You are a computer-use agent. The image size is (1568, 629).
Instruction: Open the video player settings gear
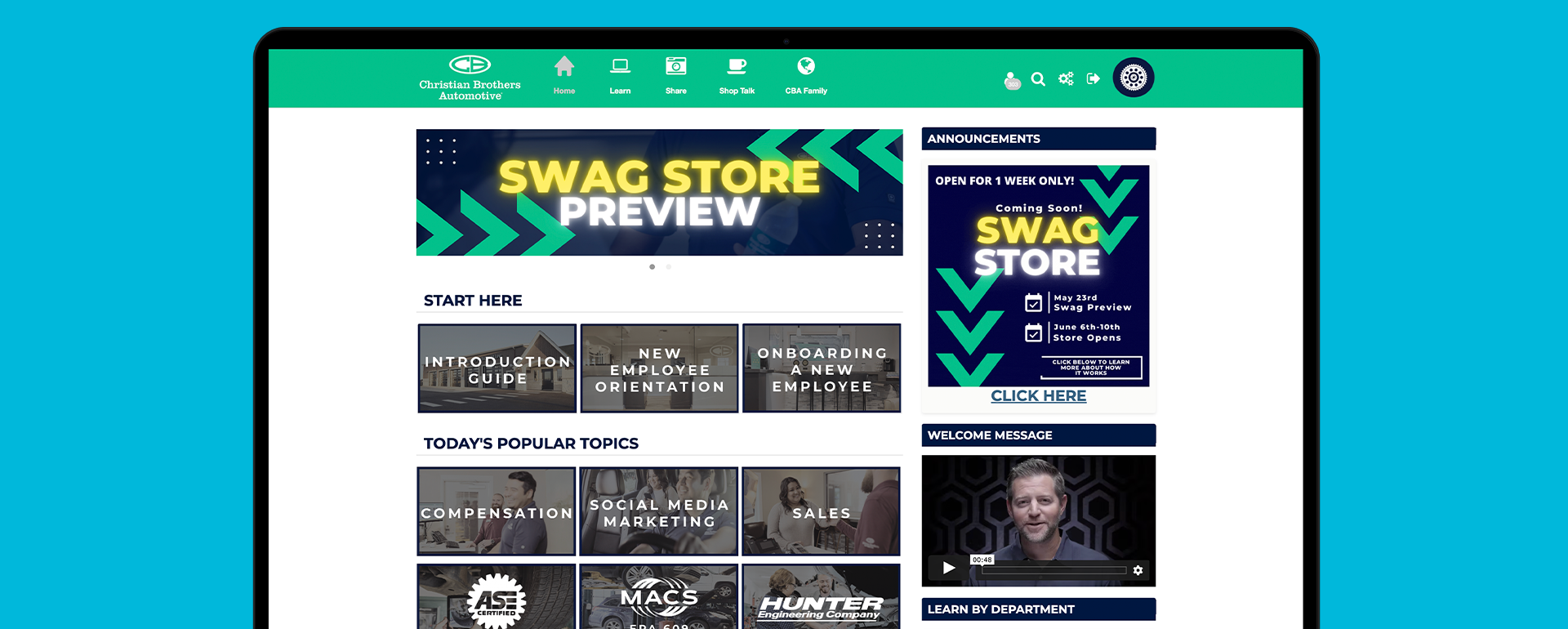tap(1138, 570)
